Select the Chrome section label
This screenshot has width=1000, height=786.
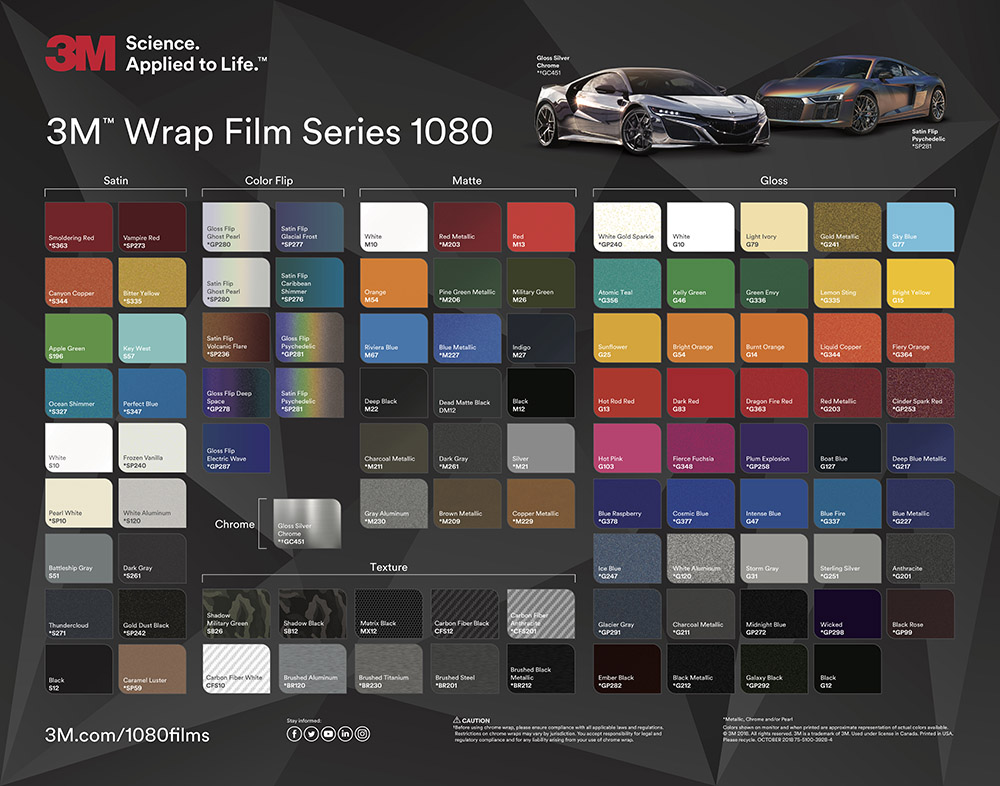tap(234, 524)
